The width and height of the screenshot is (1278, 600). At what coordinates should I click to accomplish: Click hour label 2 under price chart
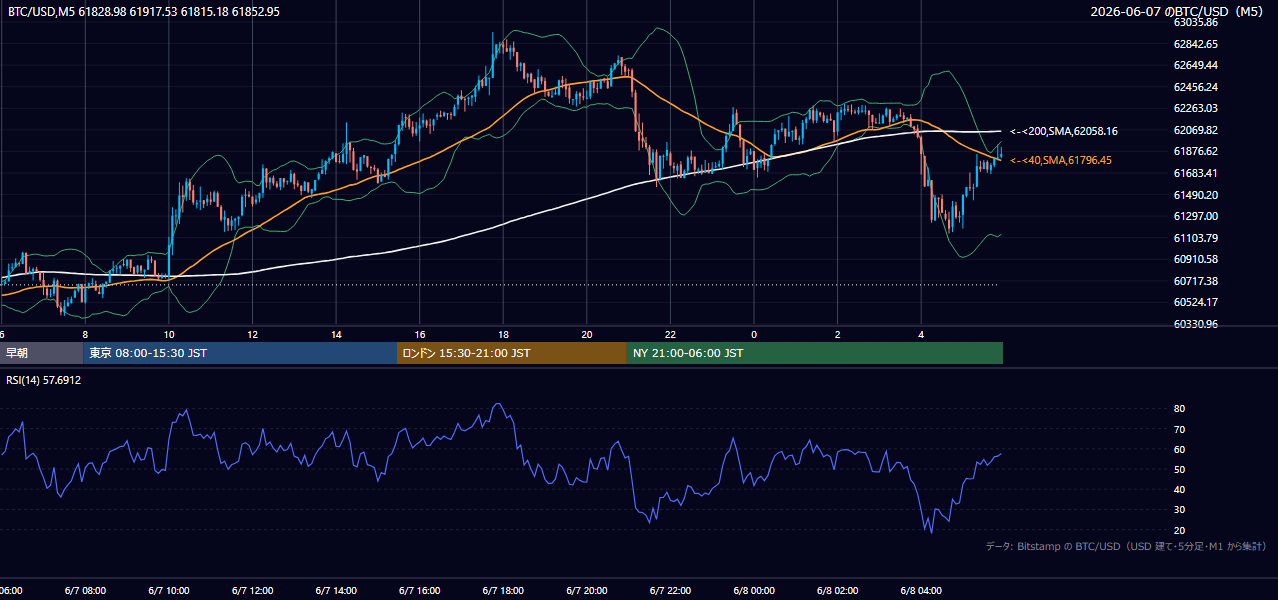point(838,335)
